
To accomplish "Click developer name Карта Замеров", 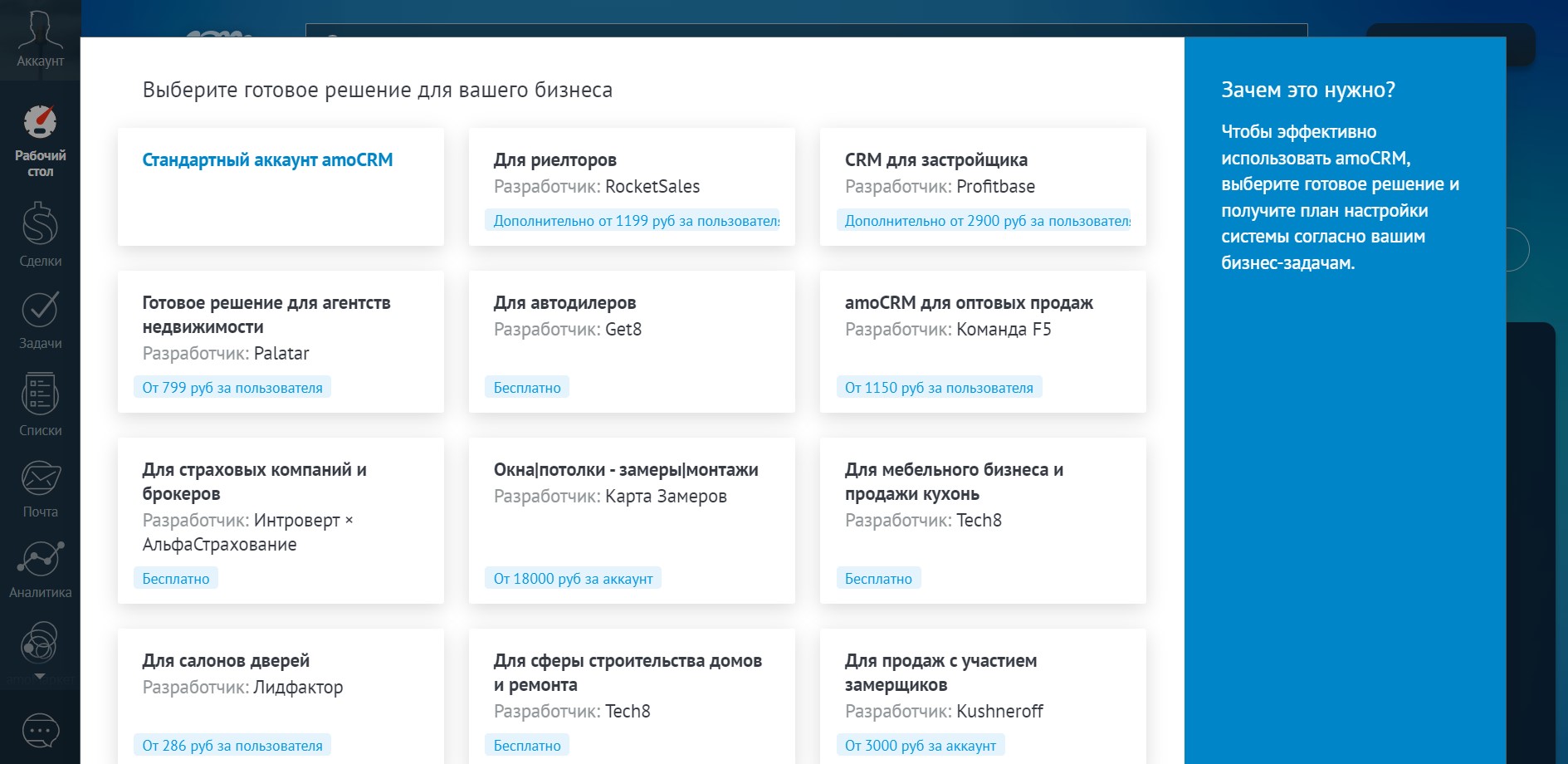I will click(666, 497).
